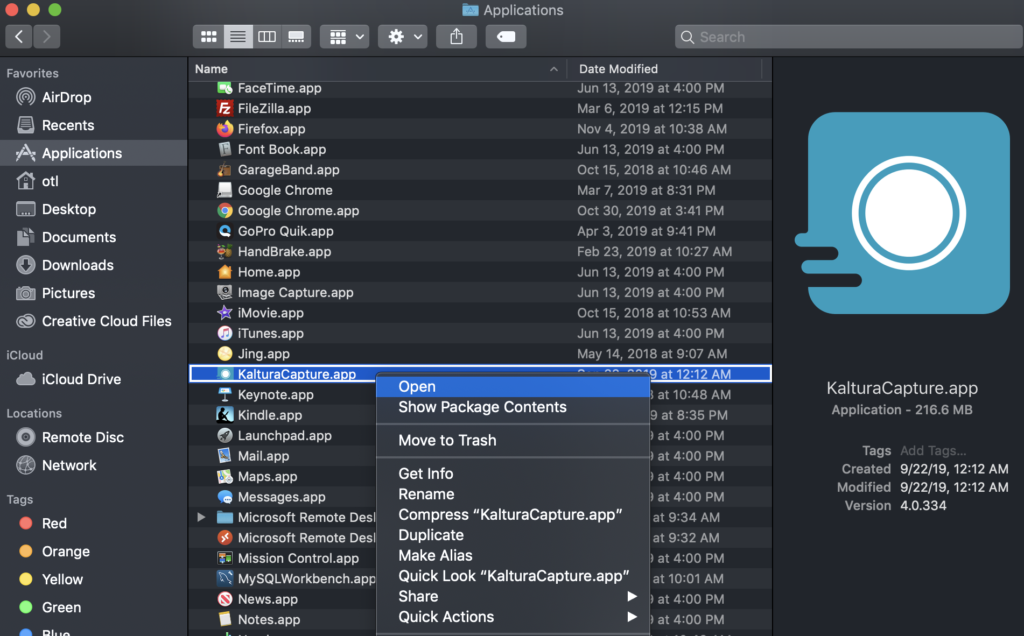The height and width of the screenshot is (636, 1024).
Task: Click the Add Tags field in preview
Action: 933,451
